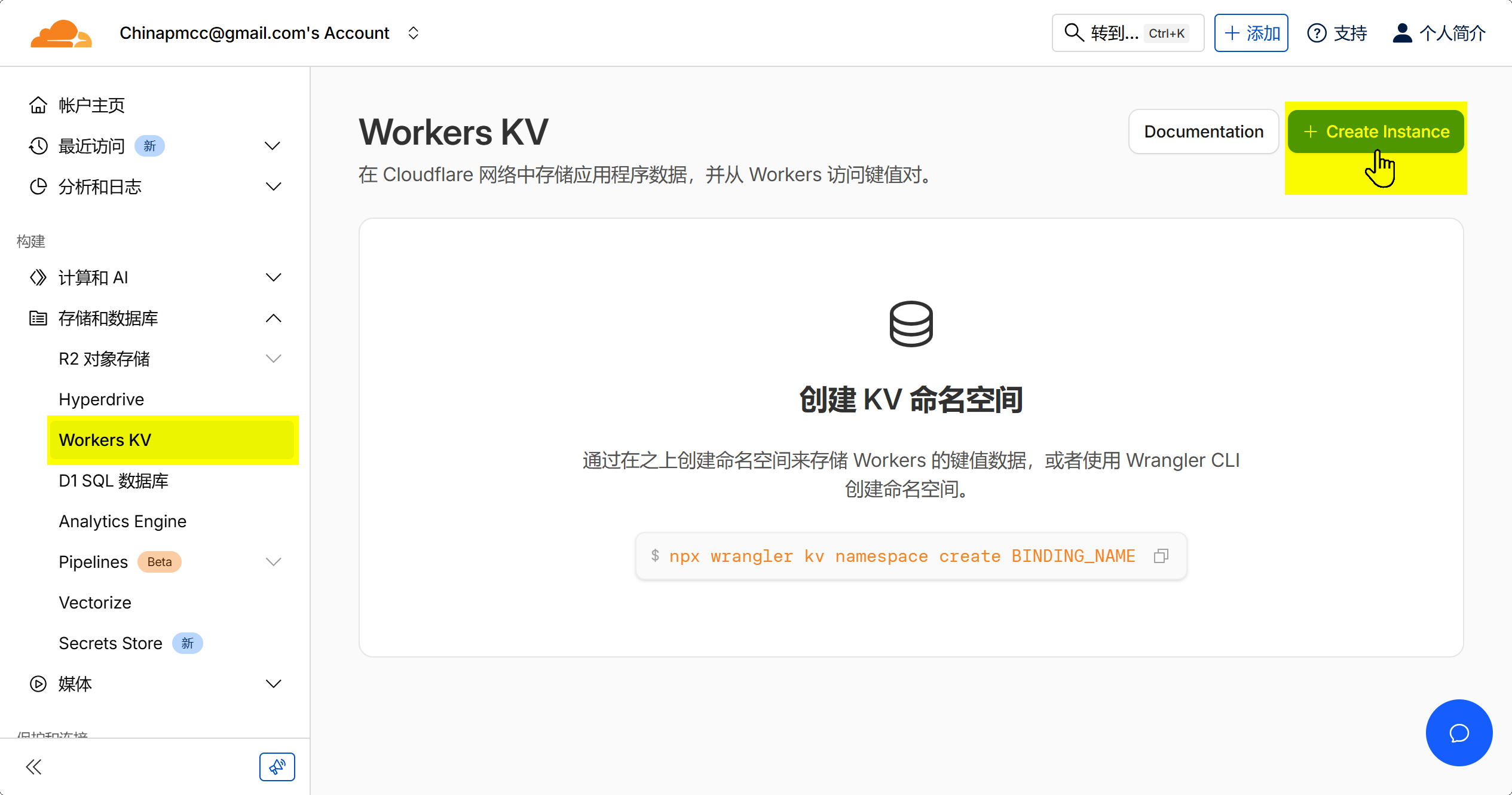Viewport: 1512px width, 795px height.
Task: Expand the 分析和日志 section
Action: (x=273, y=186)
